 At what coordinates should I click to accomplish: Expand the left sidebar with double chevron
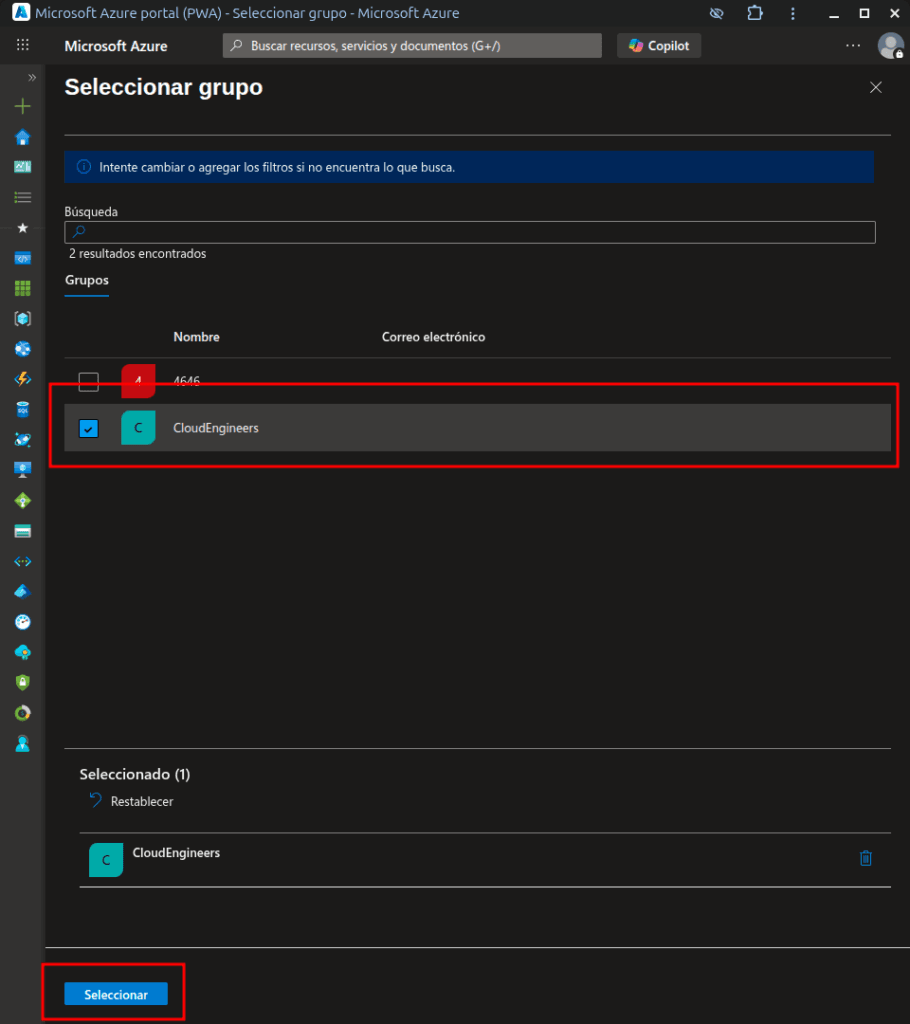click(32, 77)
